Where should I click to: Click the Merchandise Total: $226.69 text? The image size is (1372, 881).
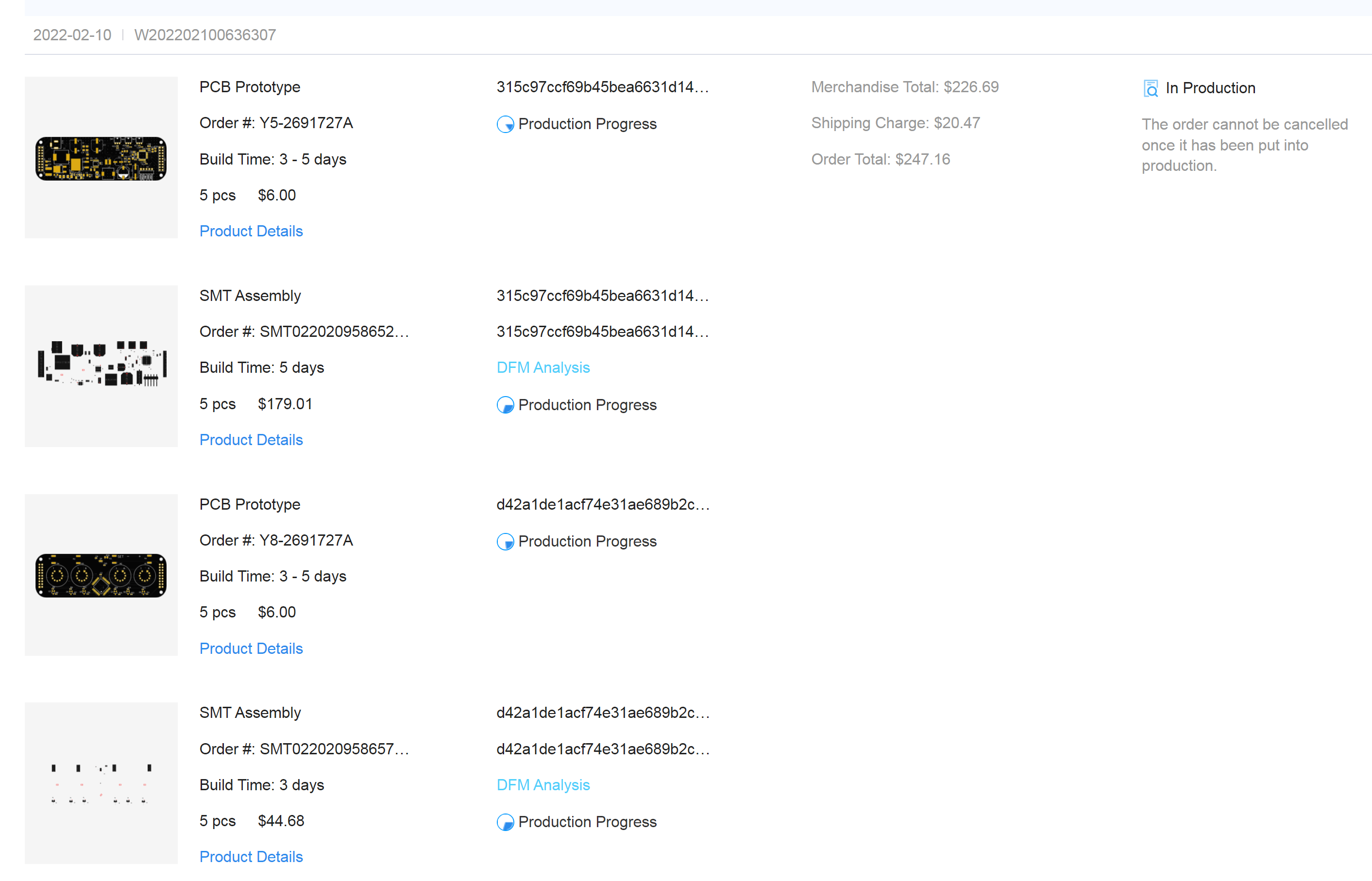pyautogui.click(x=905, y=87)
